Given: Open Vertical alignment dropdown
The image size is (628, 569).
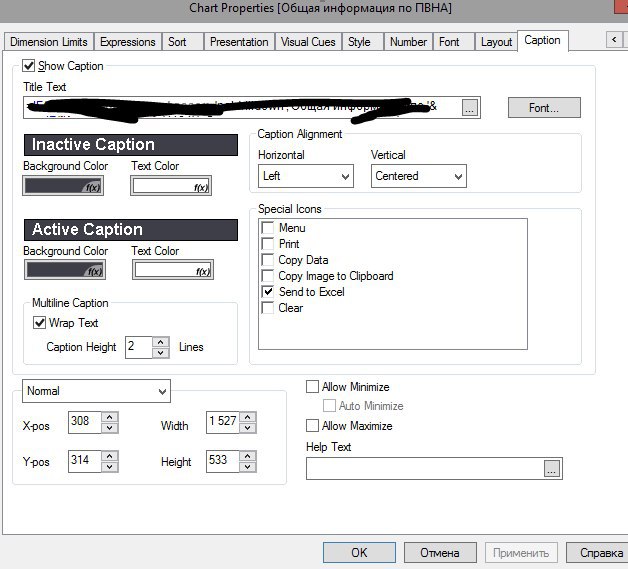Looking at the screenshot, I should coord(418,176).
